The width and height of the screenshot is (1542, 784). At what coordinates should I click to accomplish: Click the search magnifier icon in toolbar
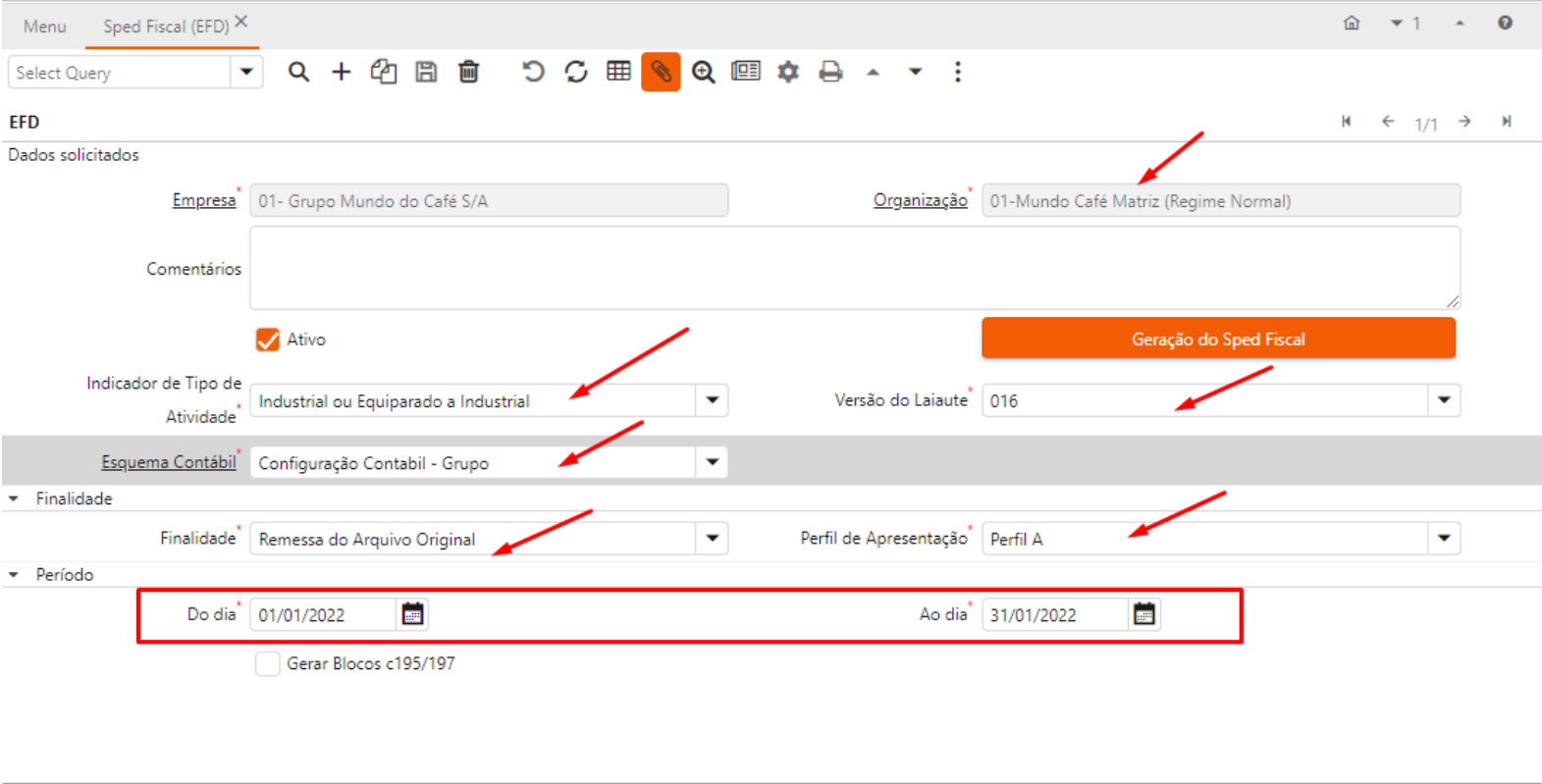point(298,72)
